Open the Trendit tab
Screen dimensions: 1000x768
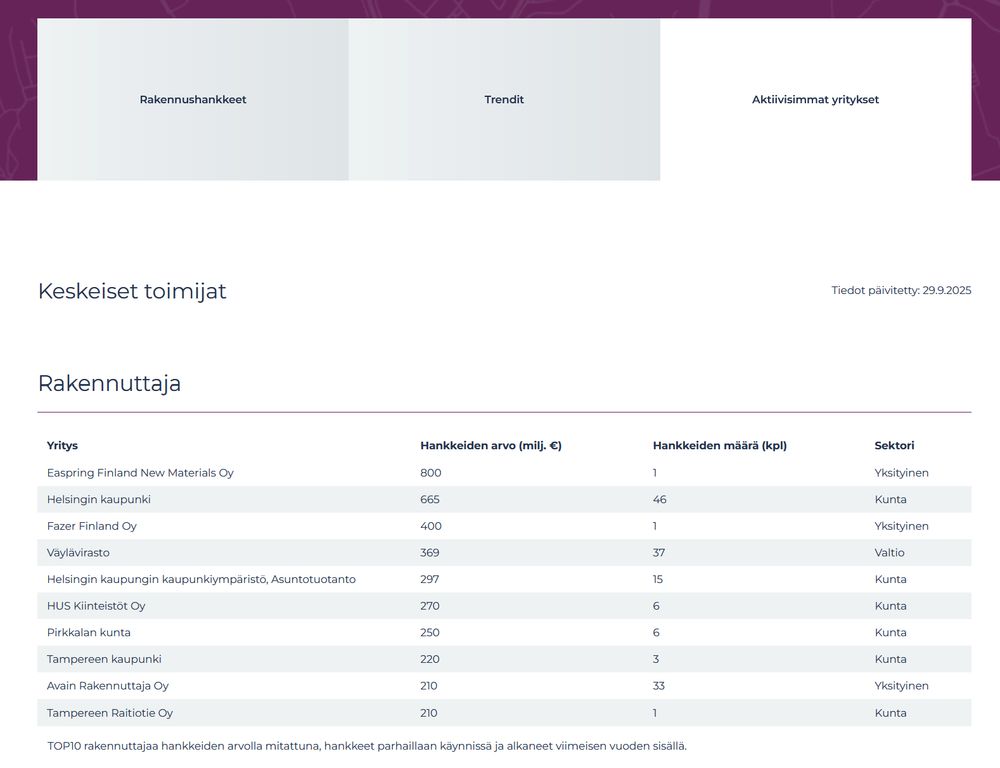tap(504, 100)
